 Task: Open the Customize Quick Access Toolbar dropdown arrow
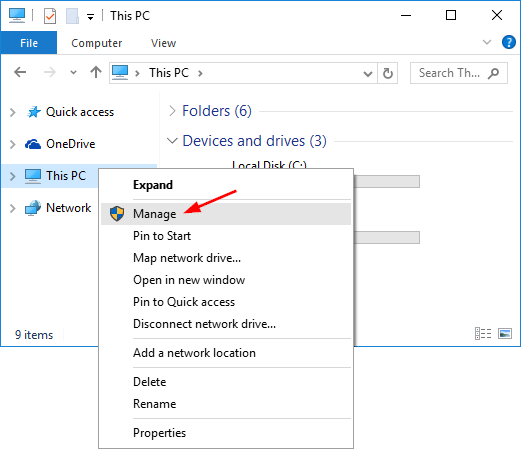[90, 16]
